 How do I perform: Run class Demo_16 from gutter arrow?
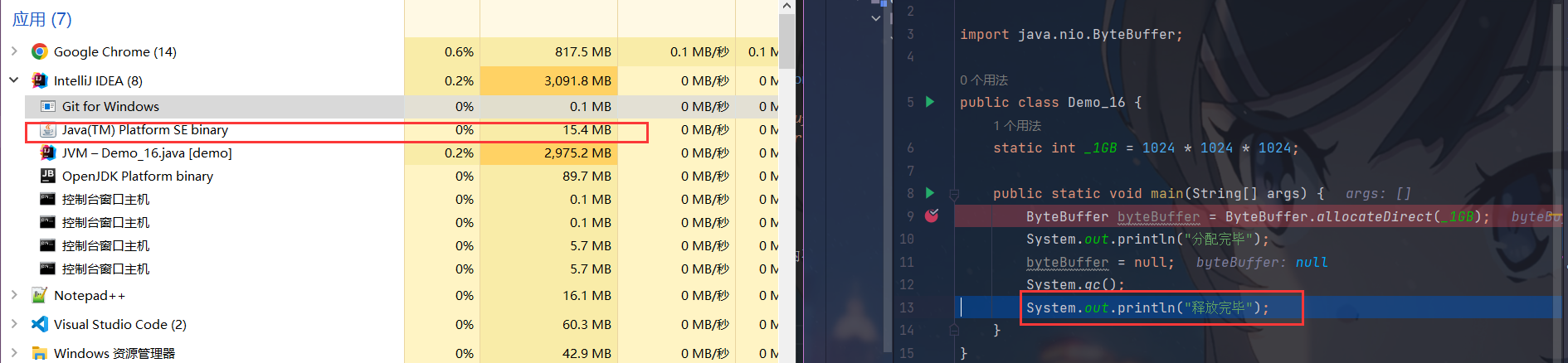[930, 102]
